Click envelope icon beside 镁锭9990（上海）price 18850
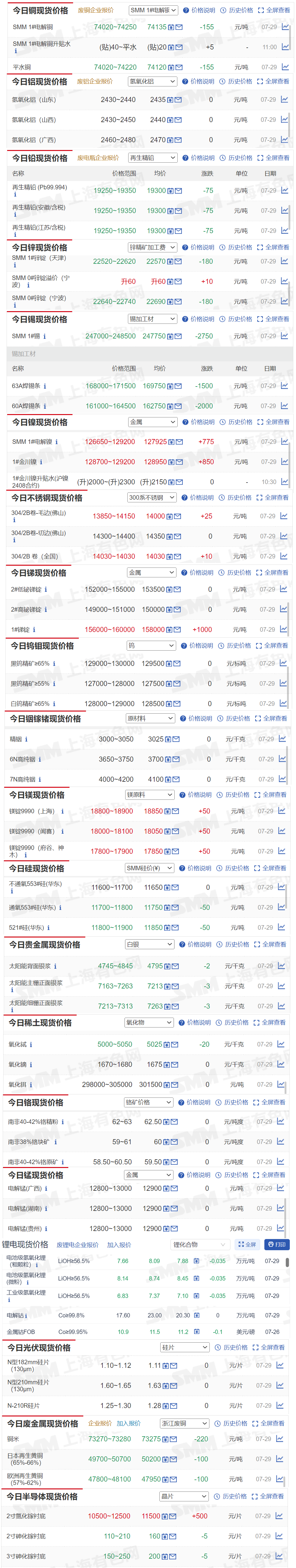This screenshot has height=1568, width=296. pos(176,811)
